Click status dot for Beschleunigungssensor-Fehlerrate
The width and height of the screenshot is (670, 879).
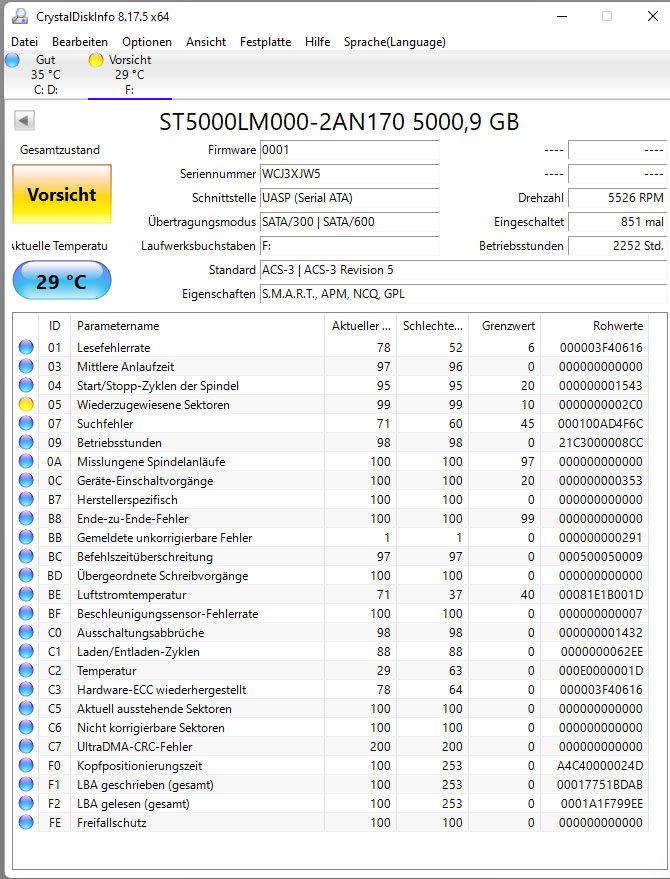click(26, 613)
